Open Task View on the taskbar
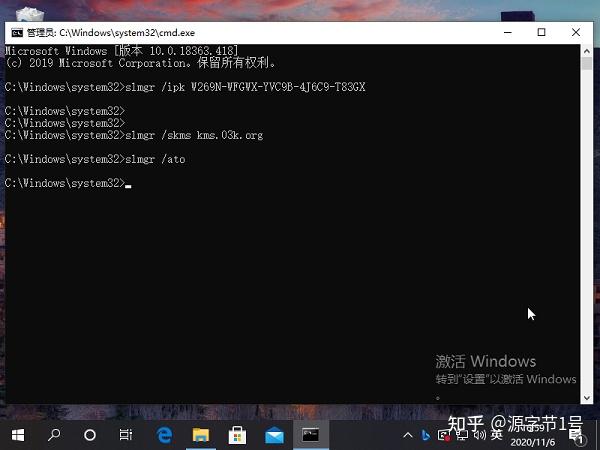 tap(126, 435)
